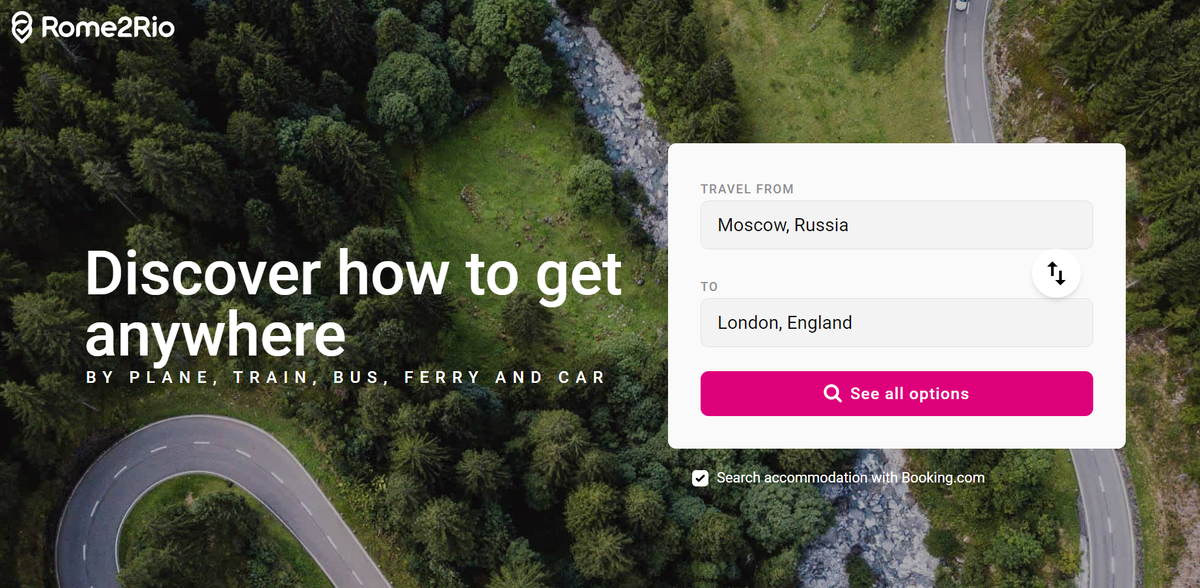Click the Rome2Rio pin logo icon
This screenshot has height=588, width=1200.
23,28
